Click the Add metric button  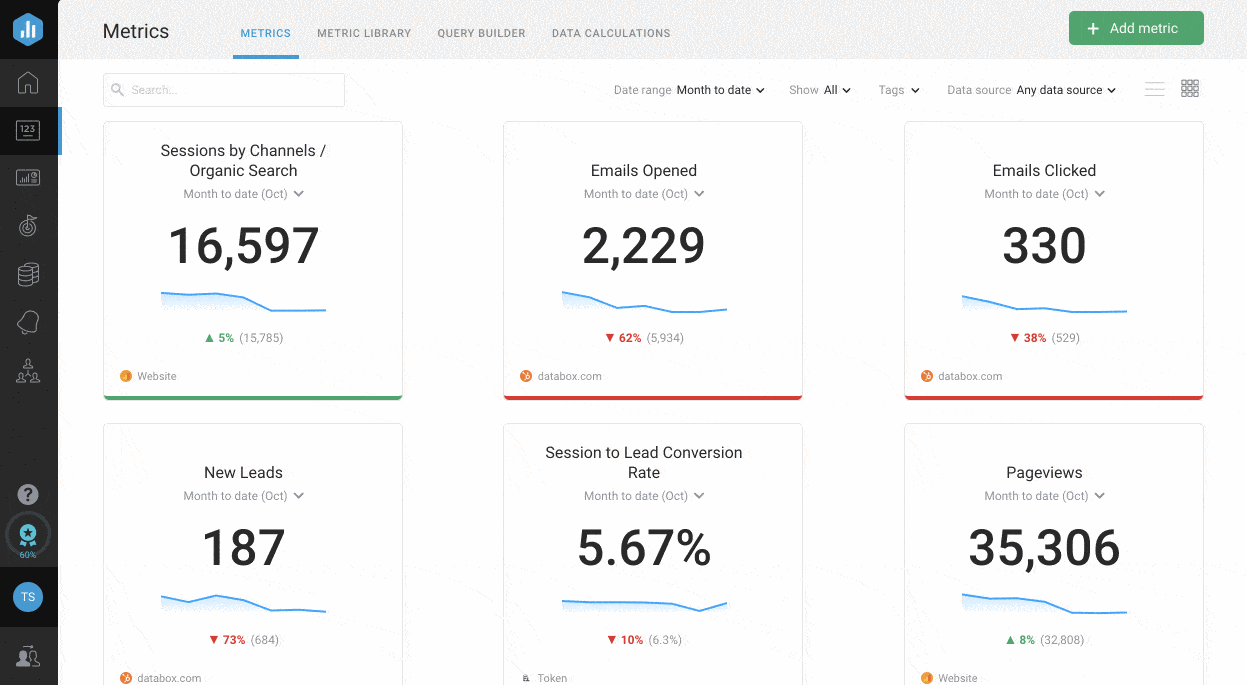1135,28
